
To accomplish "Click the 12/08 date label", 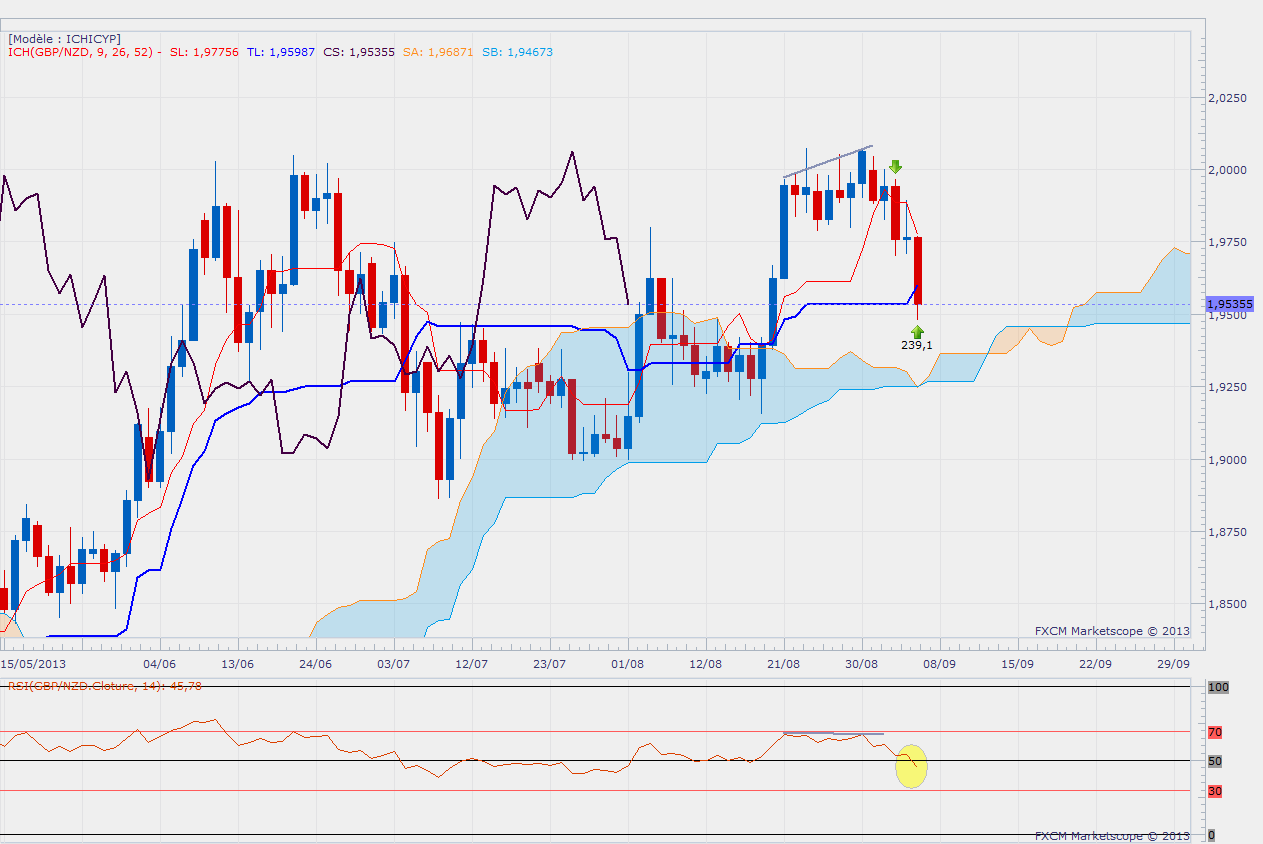I will click(705, 663).
